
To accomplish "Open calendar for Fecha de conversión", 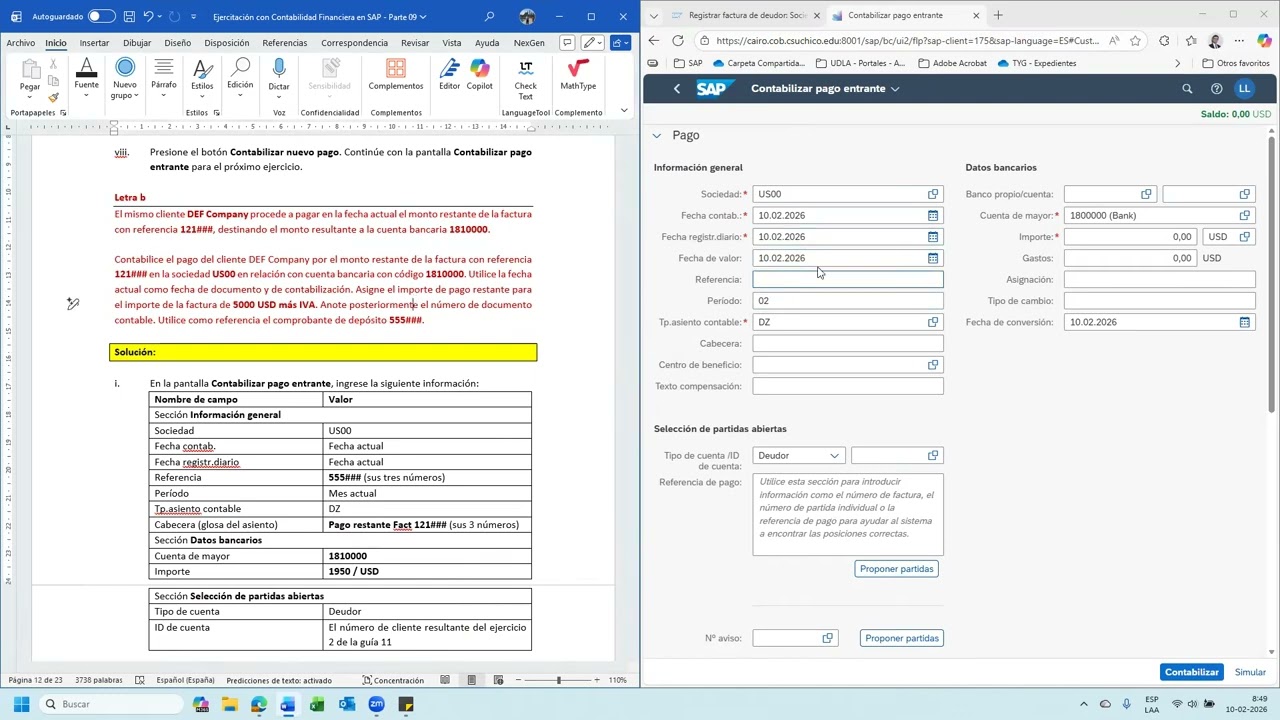I will tap(1245, 322).
